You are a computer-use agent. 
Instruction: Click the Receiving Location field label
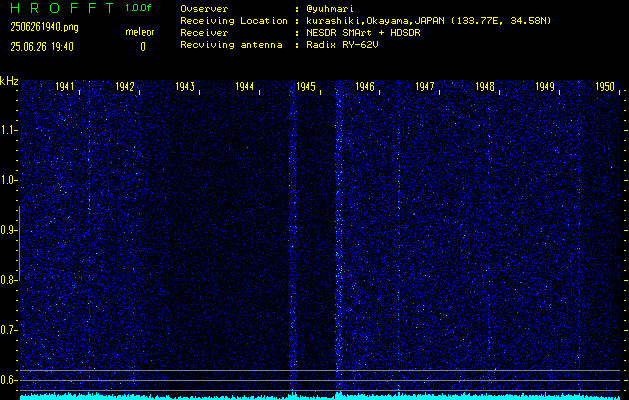click(x=234, y=21)
